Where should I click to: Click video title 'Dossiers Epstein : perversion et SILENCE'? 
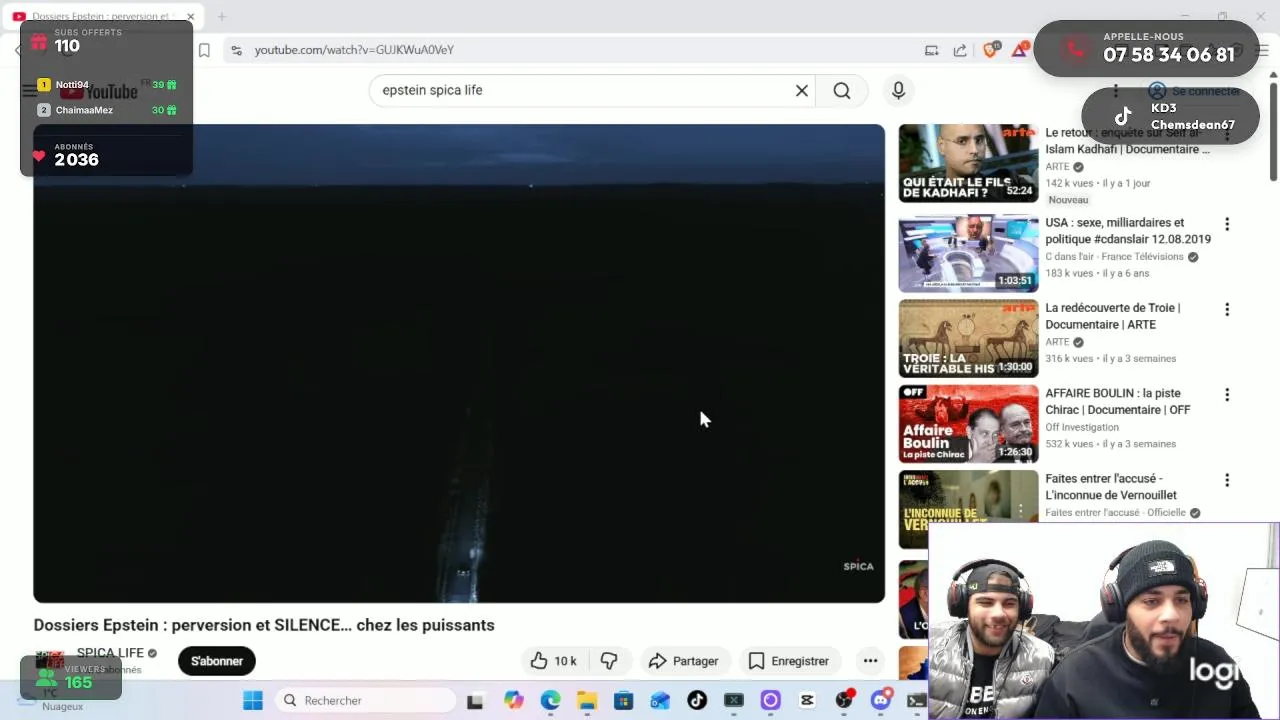pos(264,625)
